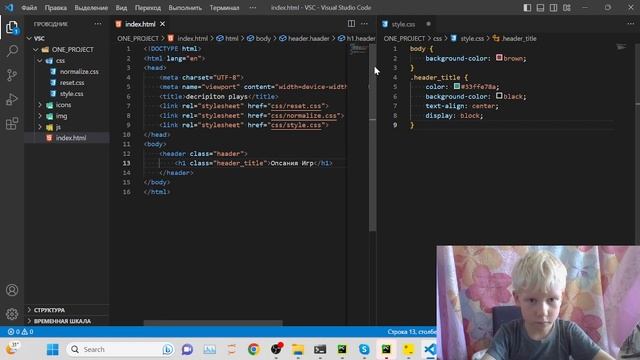Viewport: 640px width, 360px height.
Task: Collapse the ONE_PROJECT folder
Action: point(36,49)
